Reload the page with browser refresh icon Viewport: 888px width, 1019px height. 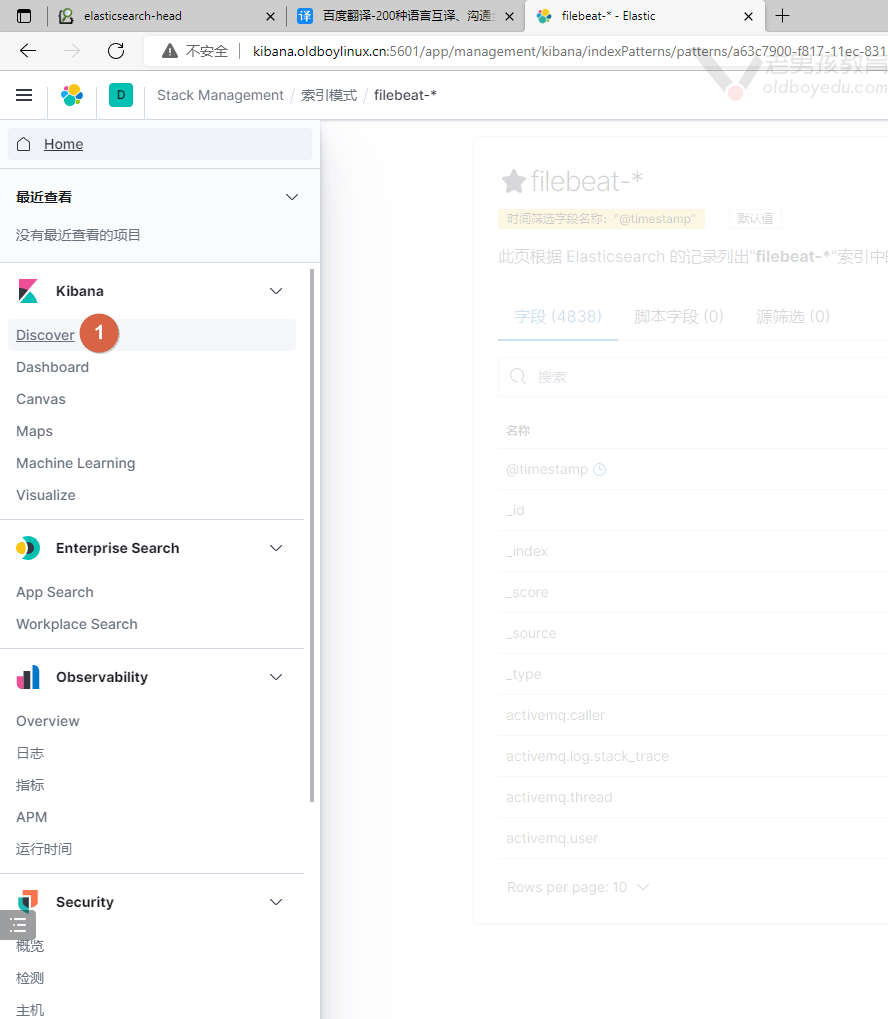(x=116, y=51)
